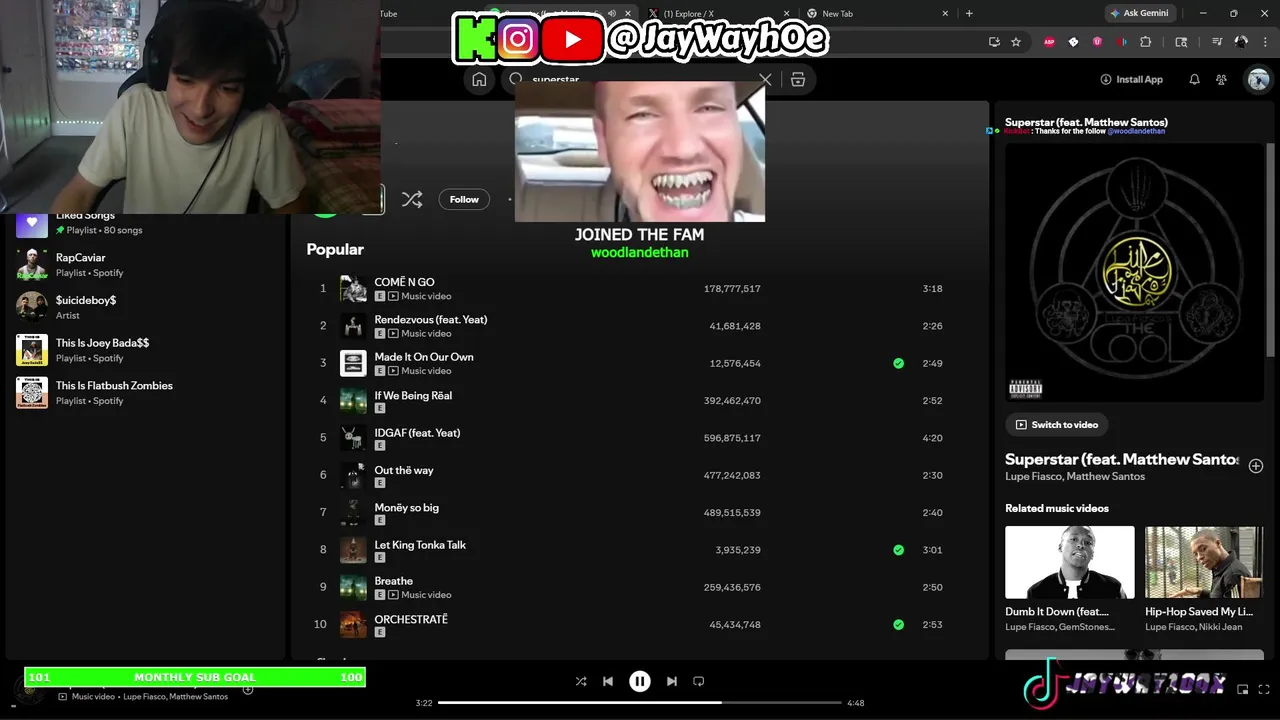The width and height of the screenshot is (1280, 720).
Task: Open Superstar (feat. Matthew Santos) title link
Action: point(1122,459)
